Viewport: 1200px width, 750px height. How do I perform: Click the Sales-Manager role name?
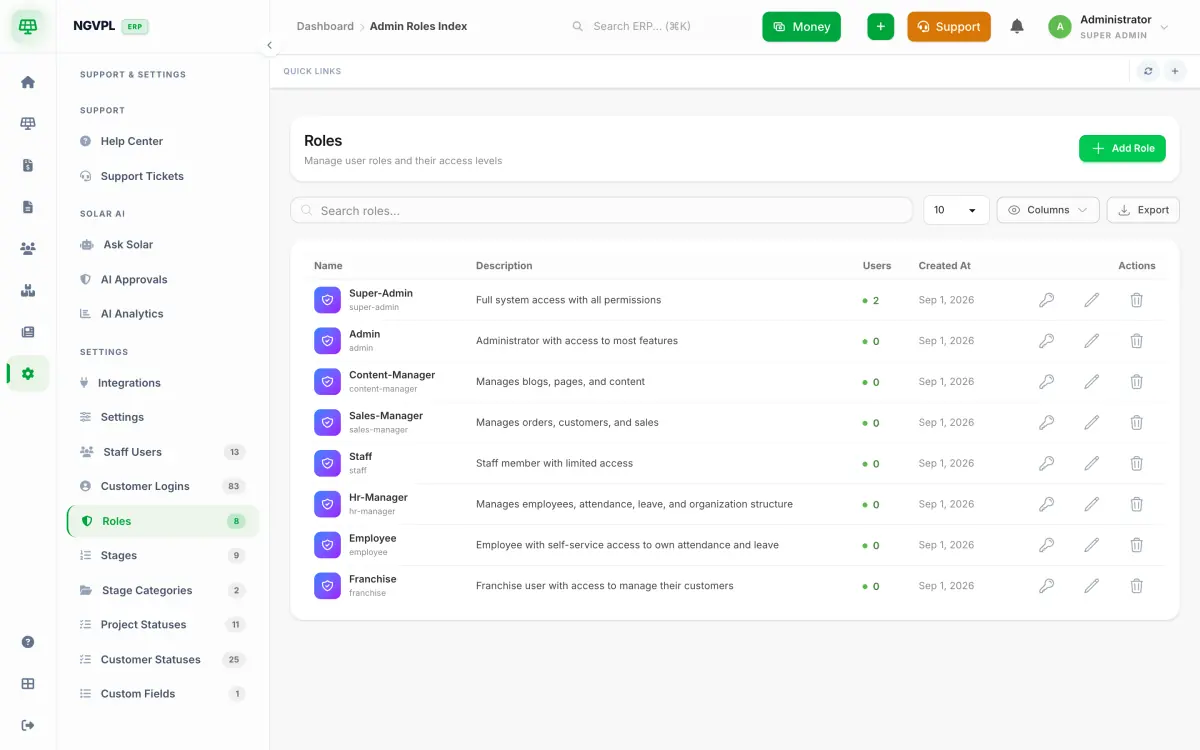click(x=386, y=416)
